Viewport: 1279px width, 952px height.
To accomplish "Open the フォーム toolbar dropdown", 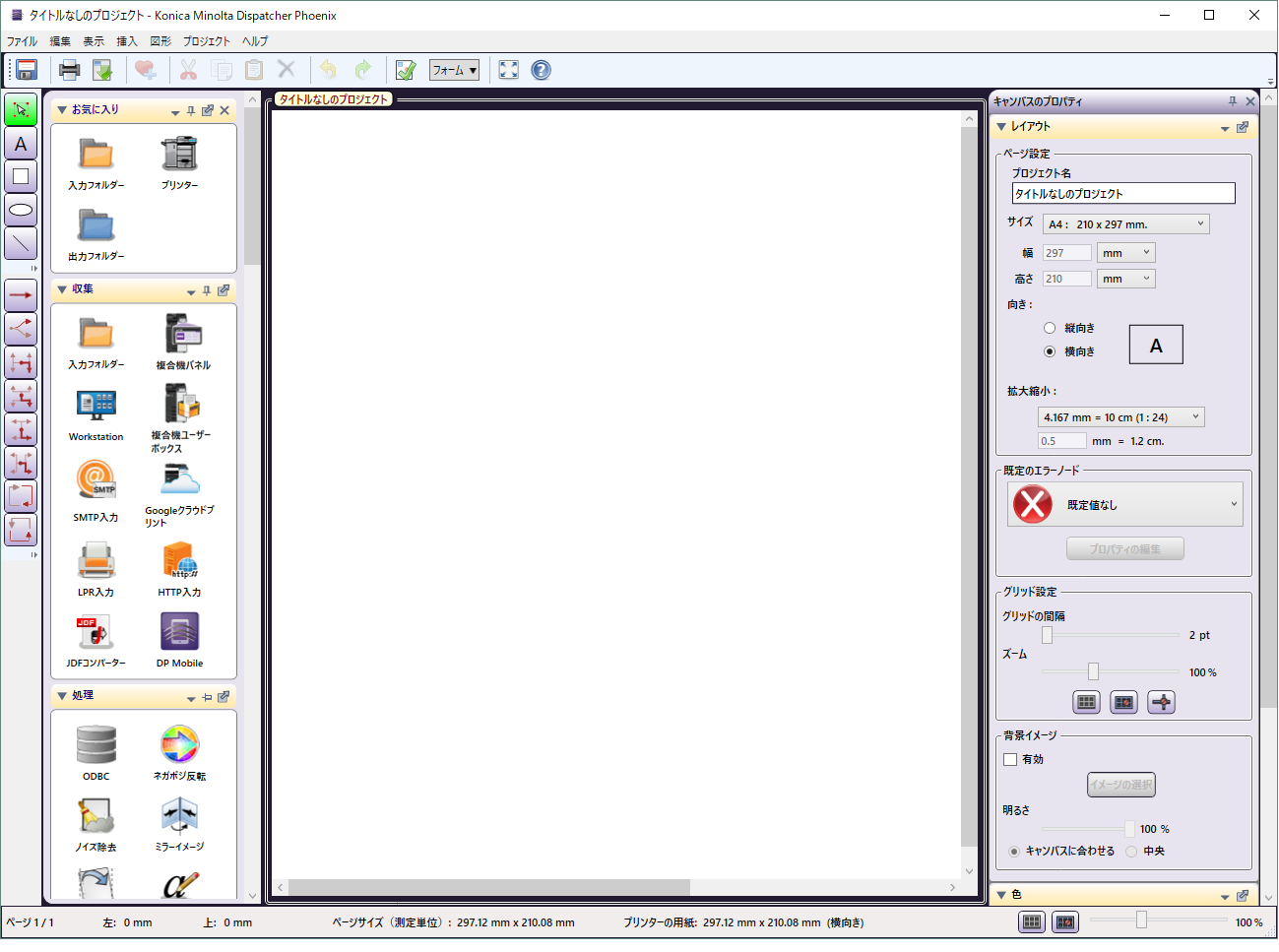I will tap(454, 70).
